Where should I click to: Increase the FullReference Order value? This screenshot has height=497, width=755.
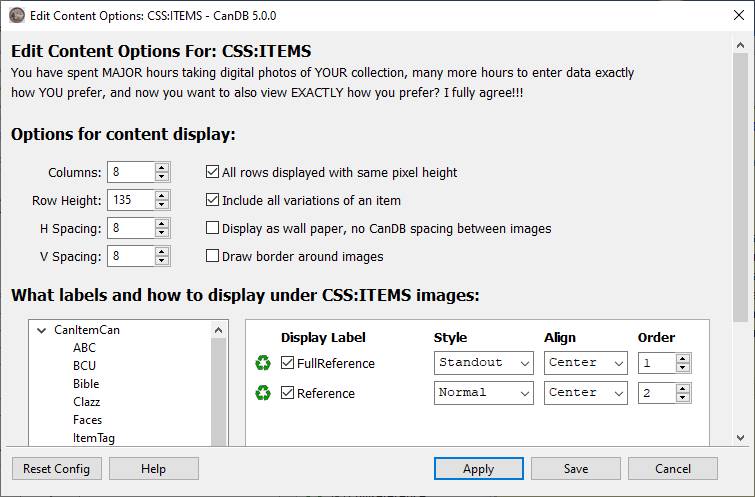(682, 359)
